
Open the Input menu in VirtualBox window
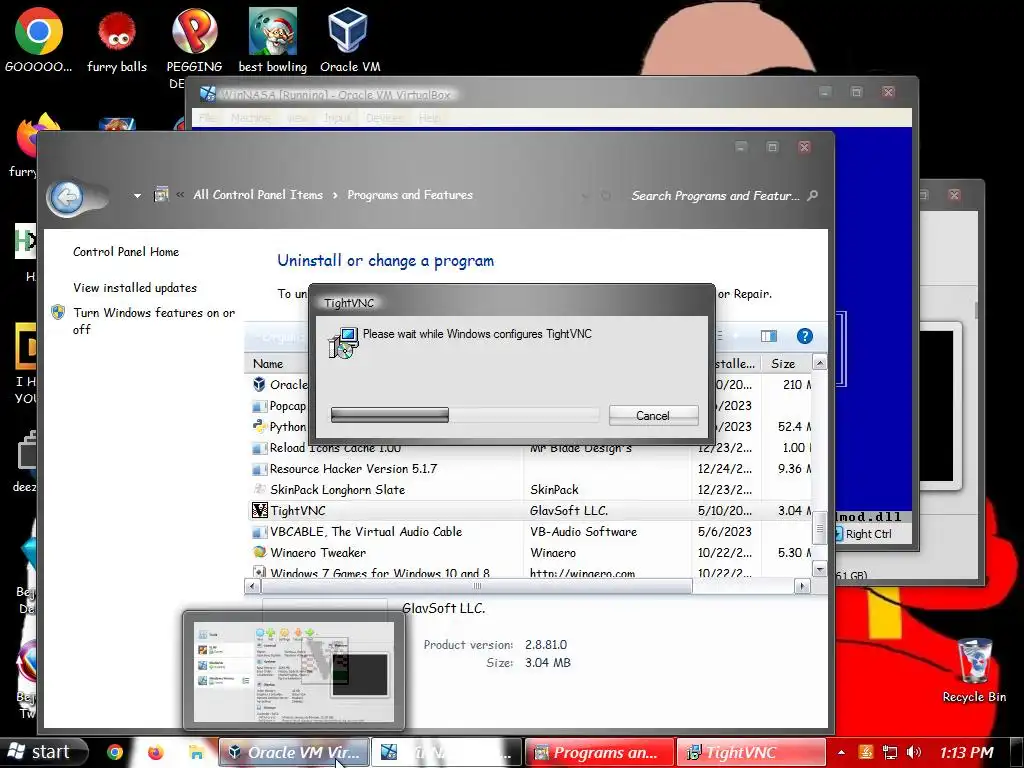click(337, 118)
